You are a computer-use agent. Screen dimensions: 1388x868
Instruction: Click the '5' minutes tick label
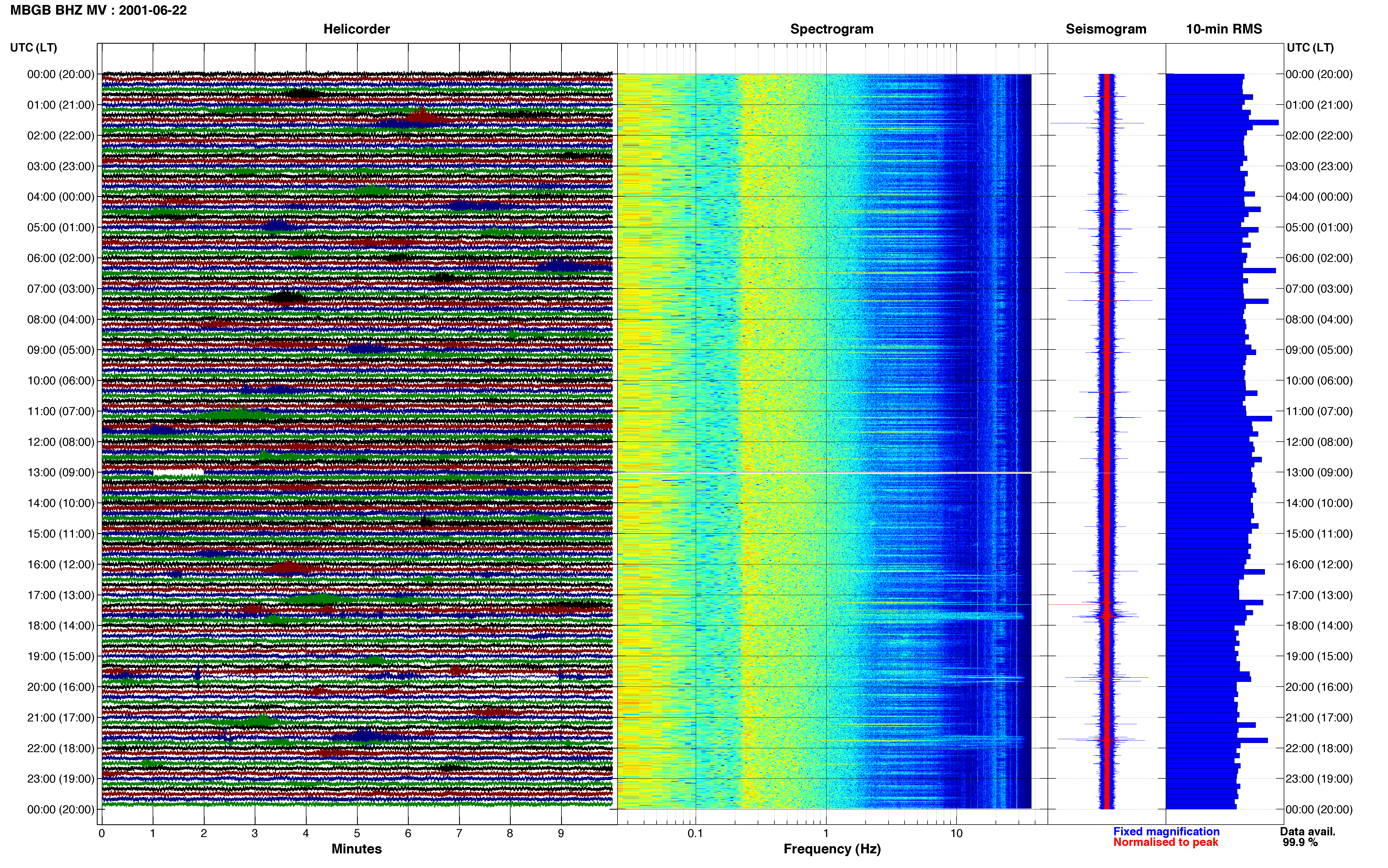(357, 833)
